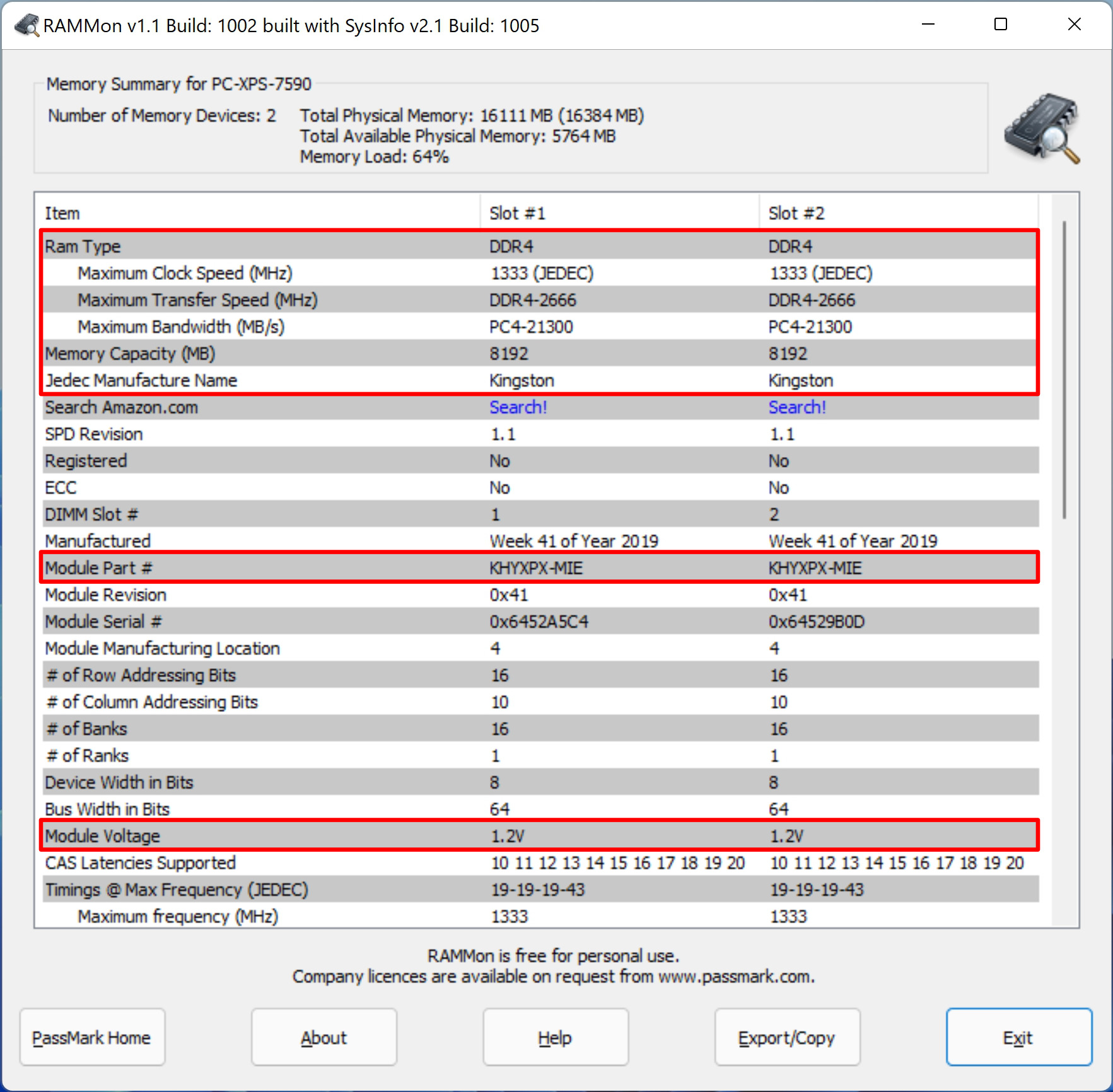1113x1092 pixels.
Task: Click the Total Available Physical Memory line
Action: [458, 136]
